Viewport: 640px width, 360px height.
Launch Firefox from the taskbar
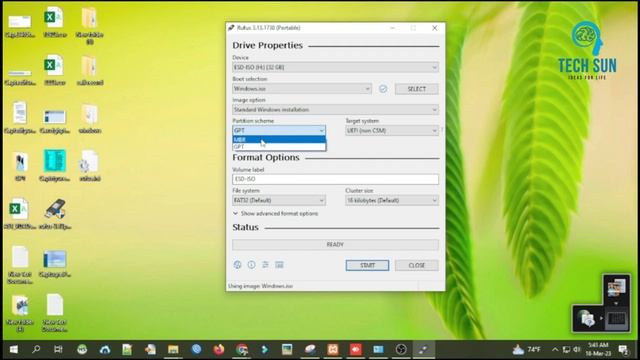click(219, 349)
